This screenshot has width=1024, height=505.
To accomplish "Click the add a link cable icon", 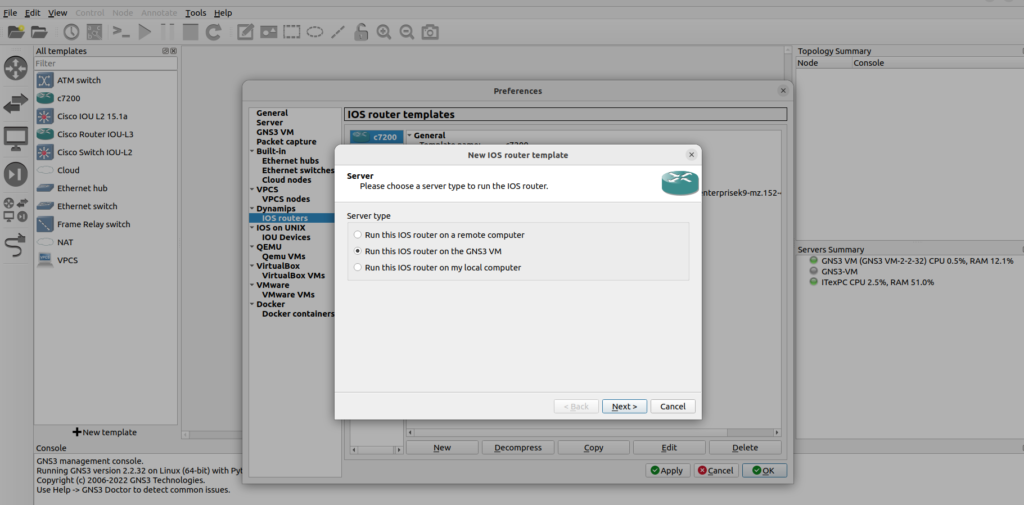I will click(16, 247).
